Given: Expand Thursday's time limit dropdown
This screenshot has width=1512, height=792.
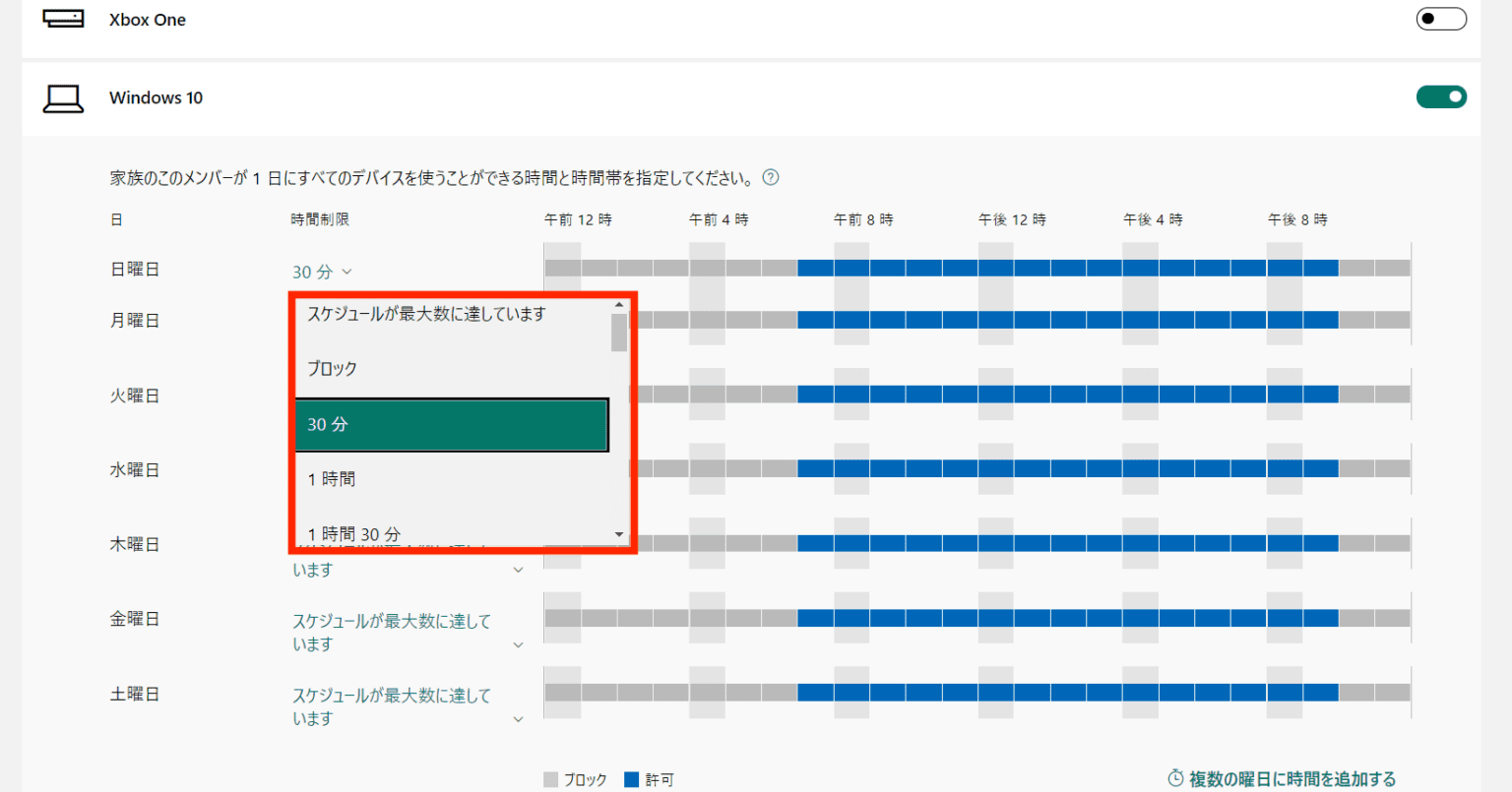Looking at the screenshot, I should 519,569.
